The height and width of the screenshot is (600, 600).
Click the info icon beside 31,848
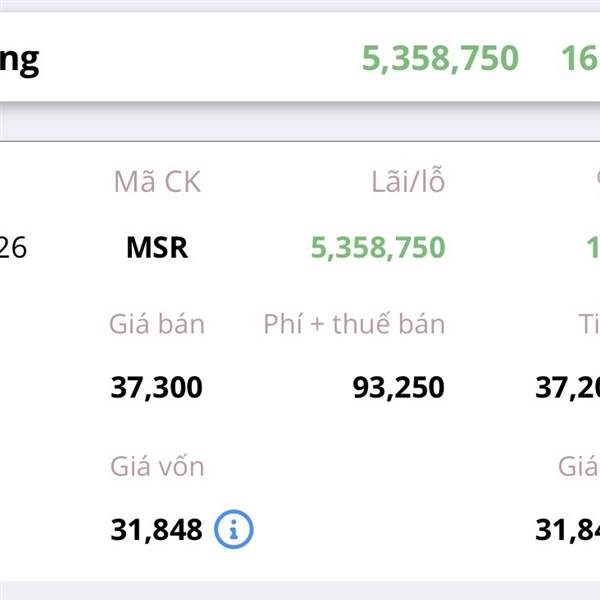[x=234, y=530]
